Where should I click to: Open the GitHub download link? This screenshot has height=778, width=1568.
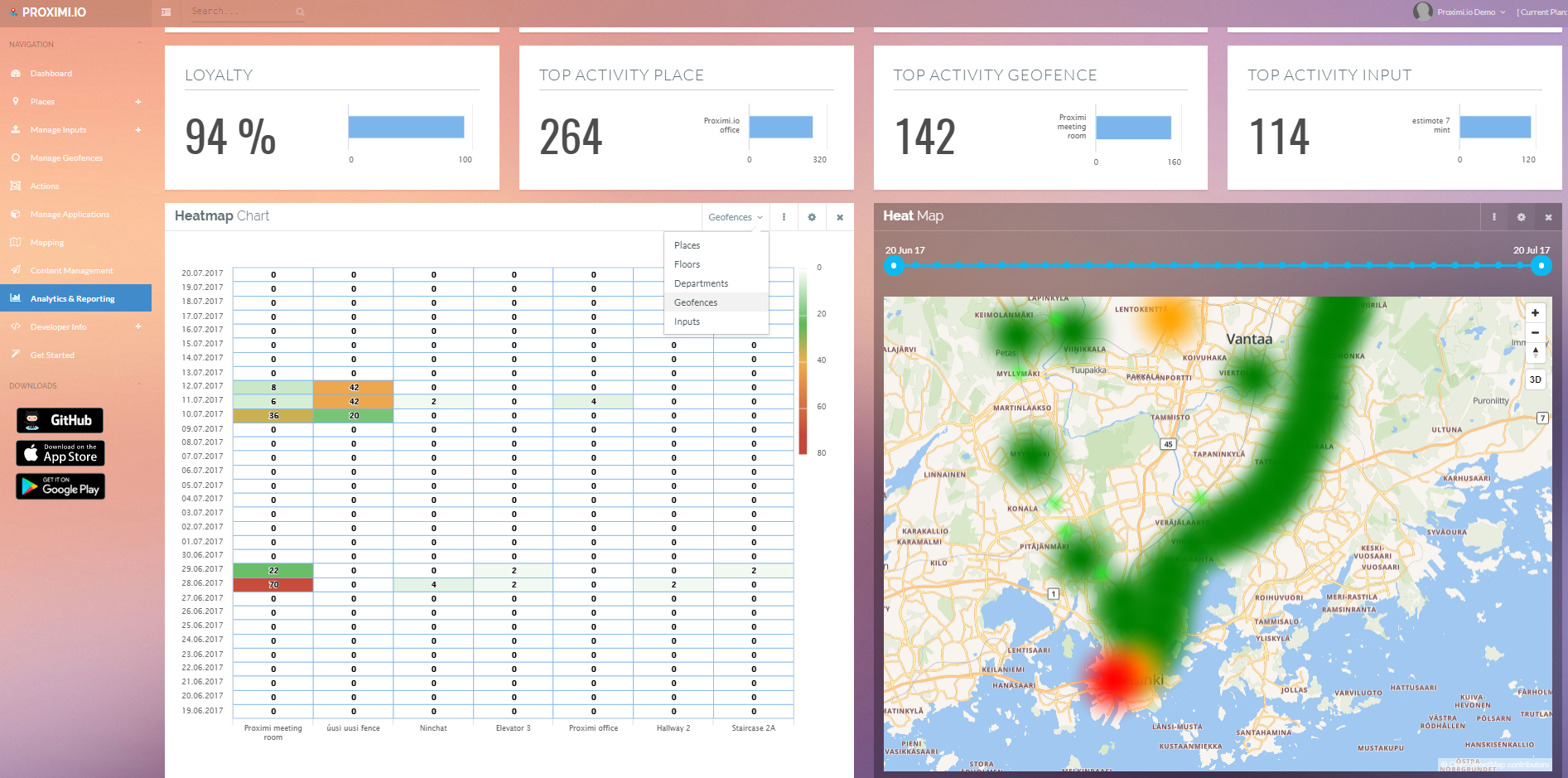(x=60, y=420)
